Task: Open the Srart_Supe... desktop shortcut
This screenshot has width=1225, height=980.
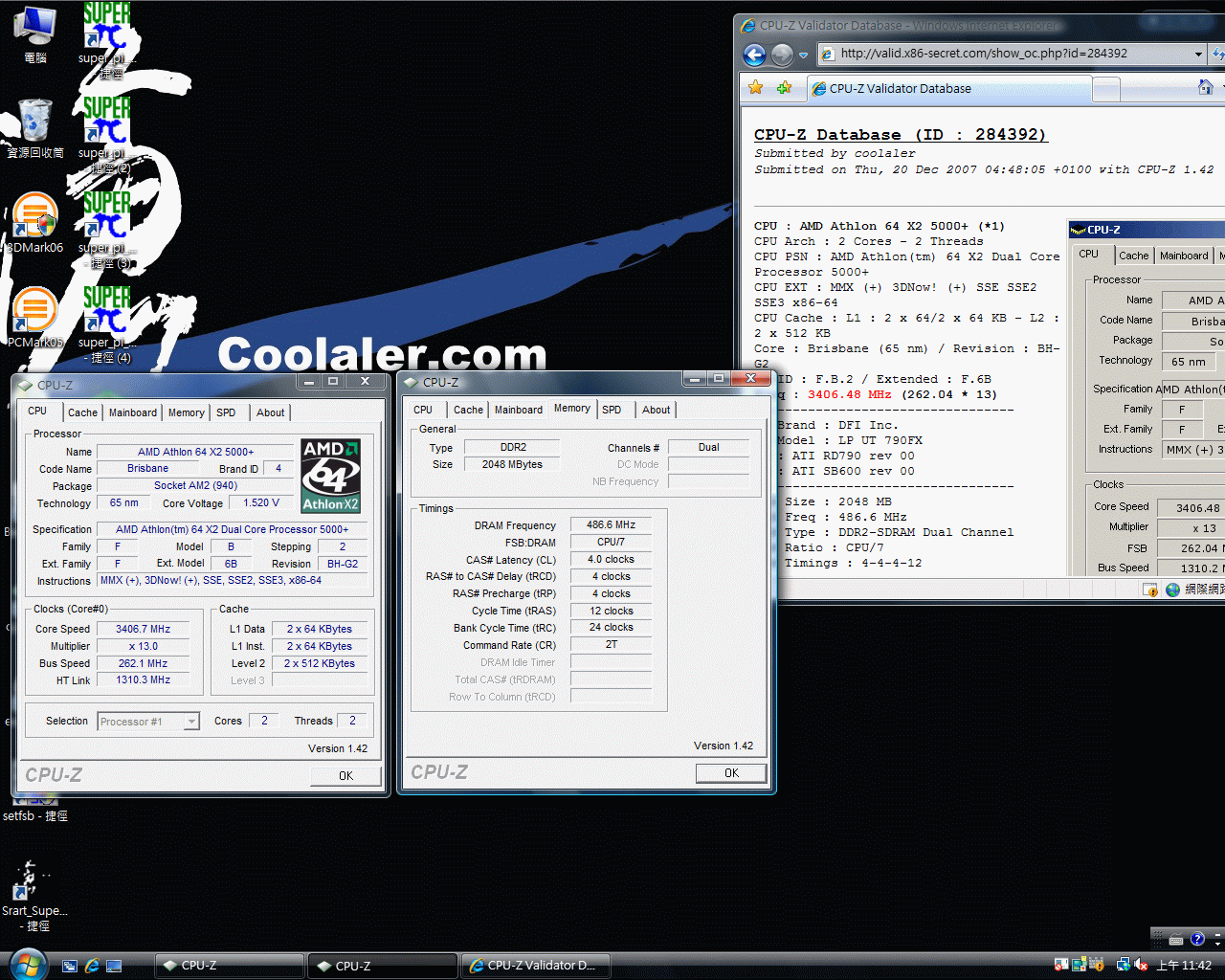Action: pos(34,896)
